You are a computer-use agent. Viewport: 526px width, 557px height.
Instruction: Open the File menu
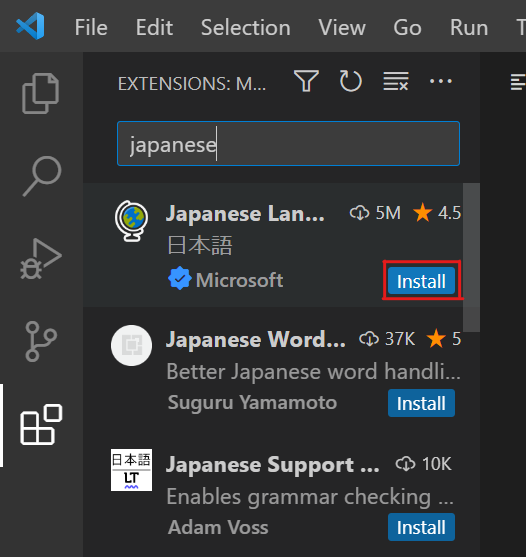[x=91, y=27]
